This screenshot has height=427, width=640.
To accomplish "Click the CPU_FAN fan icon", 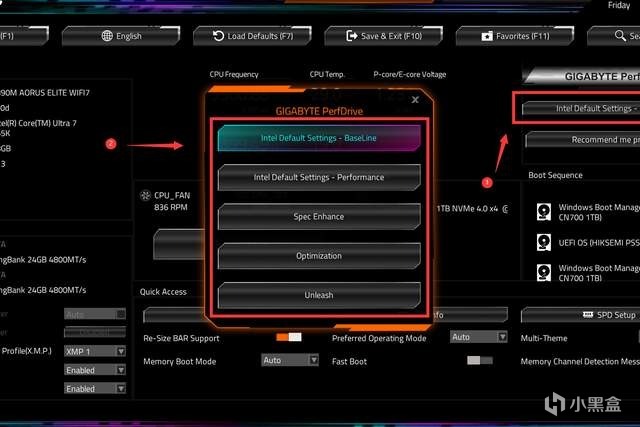I will pos(145,196).
